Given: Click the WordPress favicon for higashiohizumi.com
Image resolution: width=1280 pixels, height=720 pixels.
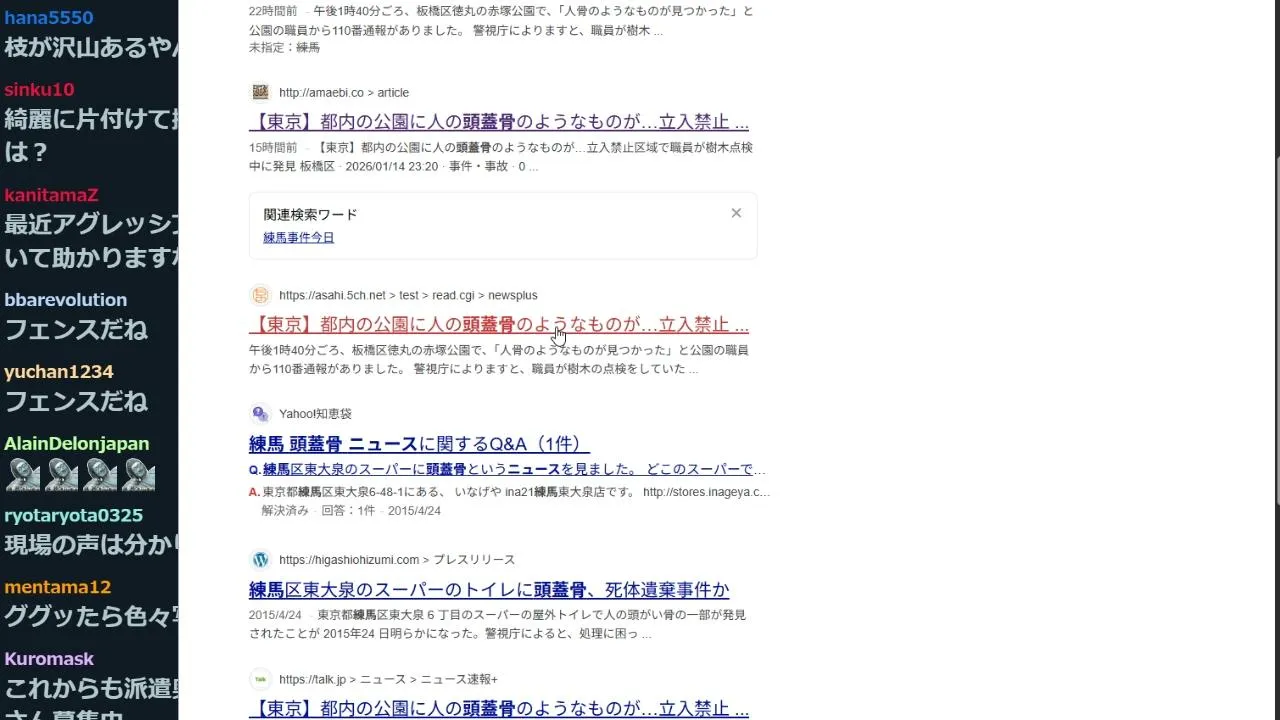Looking at the screenshot, I should pos(260,560).
